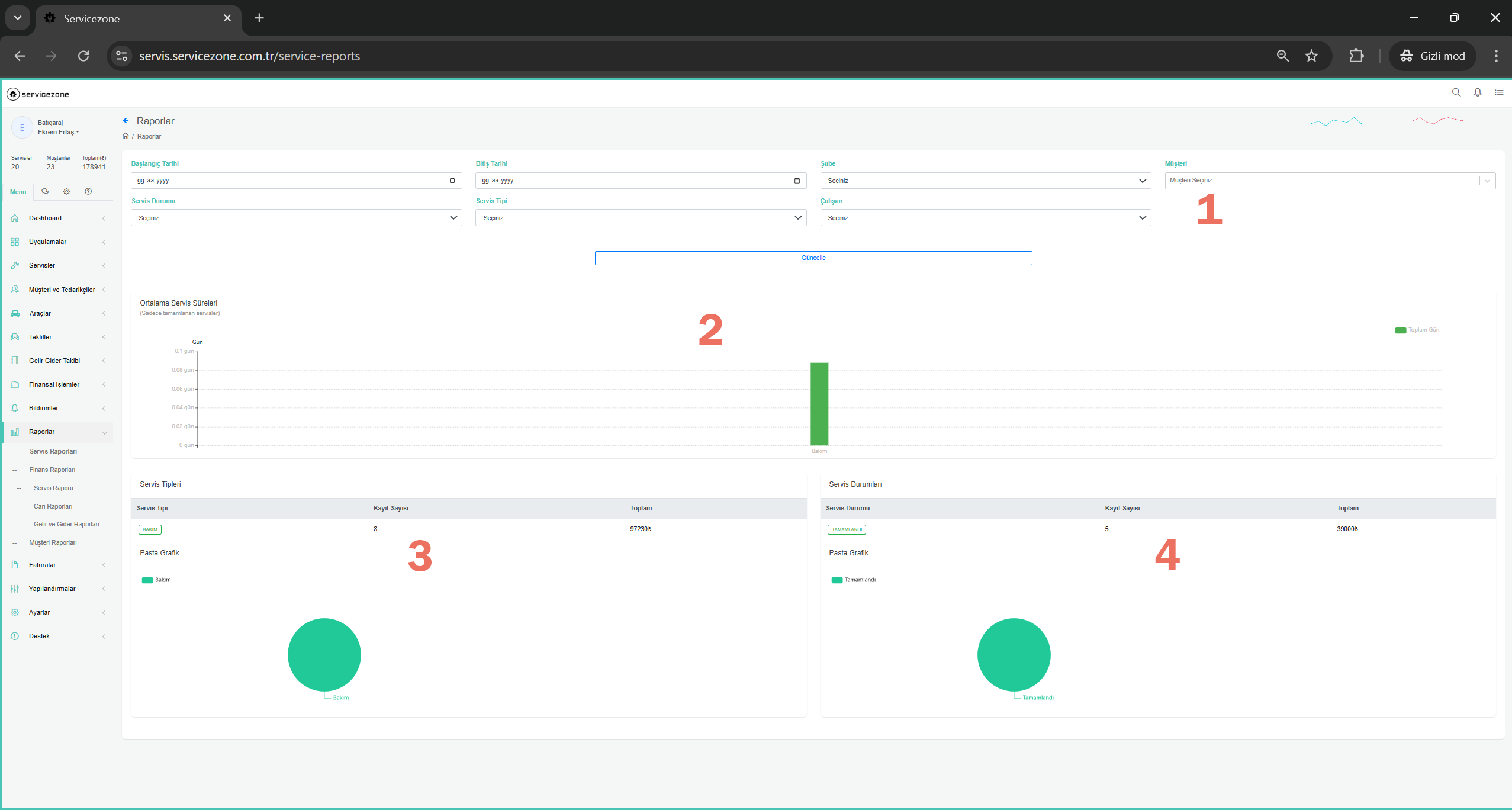Click the Gizli mod incognito button
Screen dimensions: 1512x810
click(x=1432, y=56)
